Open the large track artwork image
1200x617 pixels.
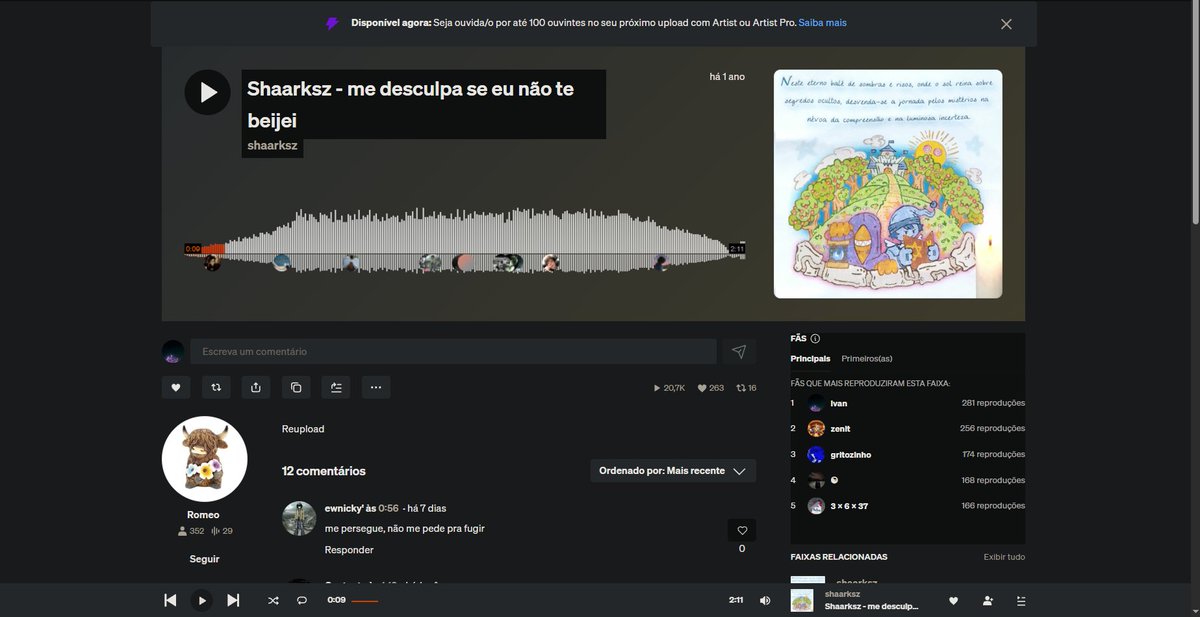tap(888, 184)
